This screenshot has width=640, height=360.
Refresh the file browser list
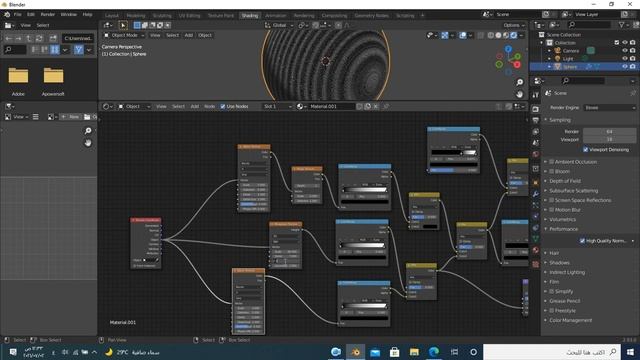point(39,38)
